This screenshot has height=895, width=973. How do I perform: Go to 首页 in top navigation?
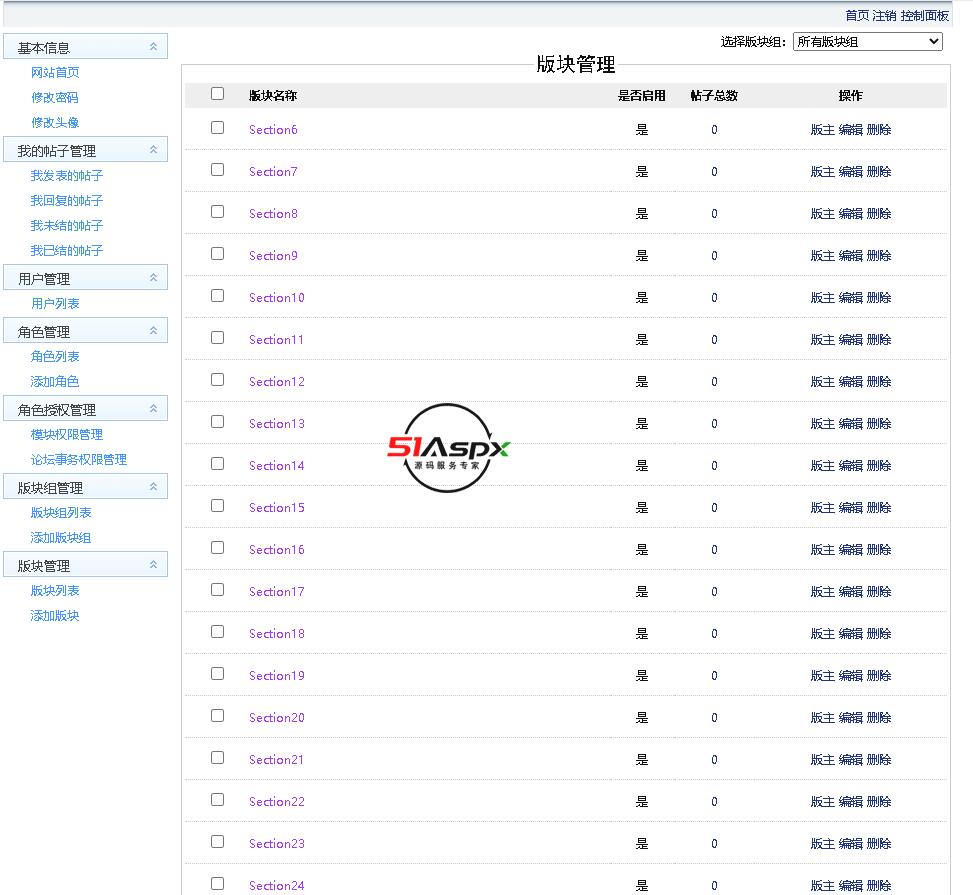[857, 15]
